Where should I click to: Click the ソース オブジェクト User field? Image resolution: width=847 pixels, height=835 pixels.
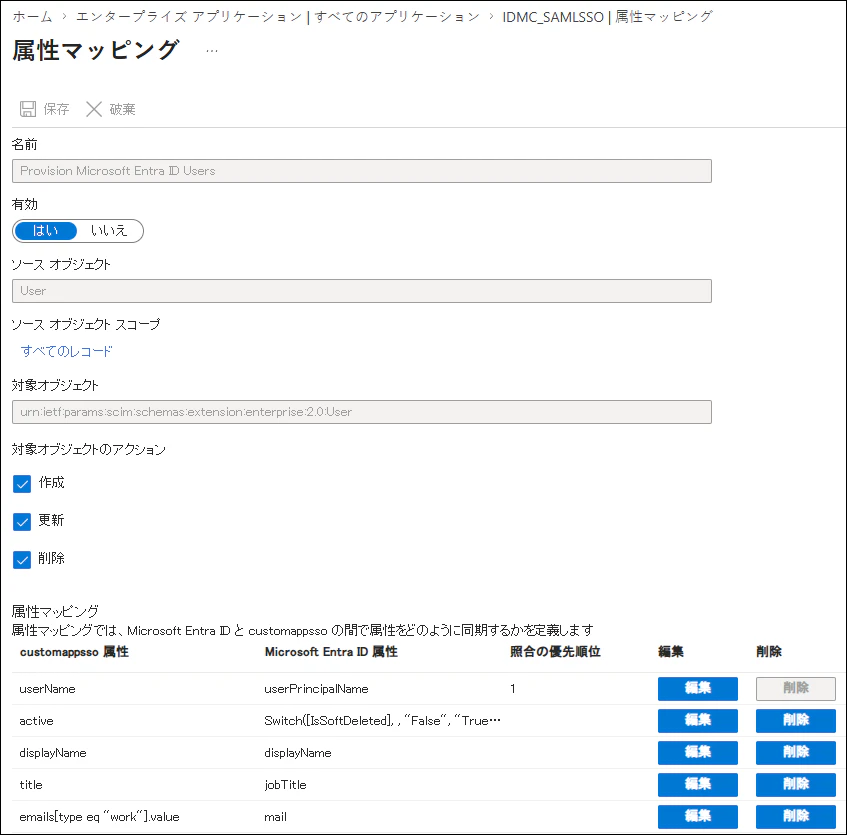[362, 291]
